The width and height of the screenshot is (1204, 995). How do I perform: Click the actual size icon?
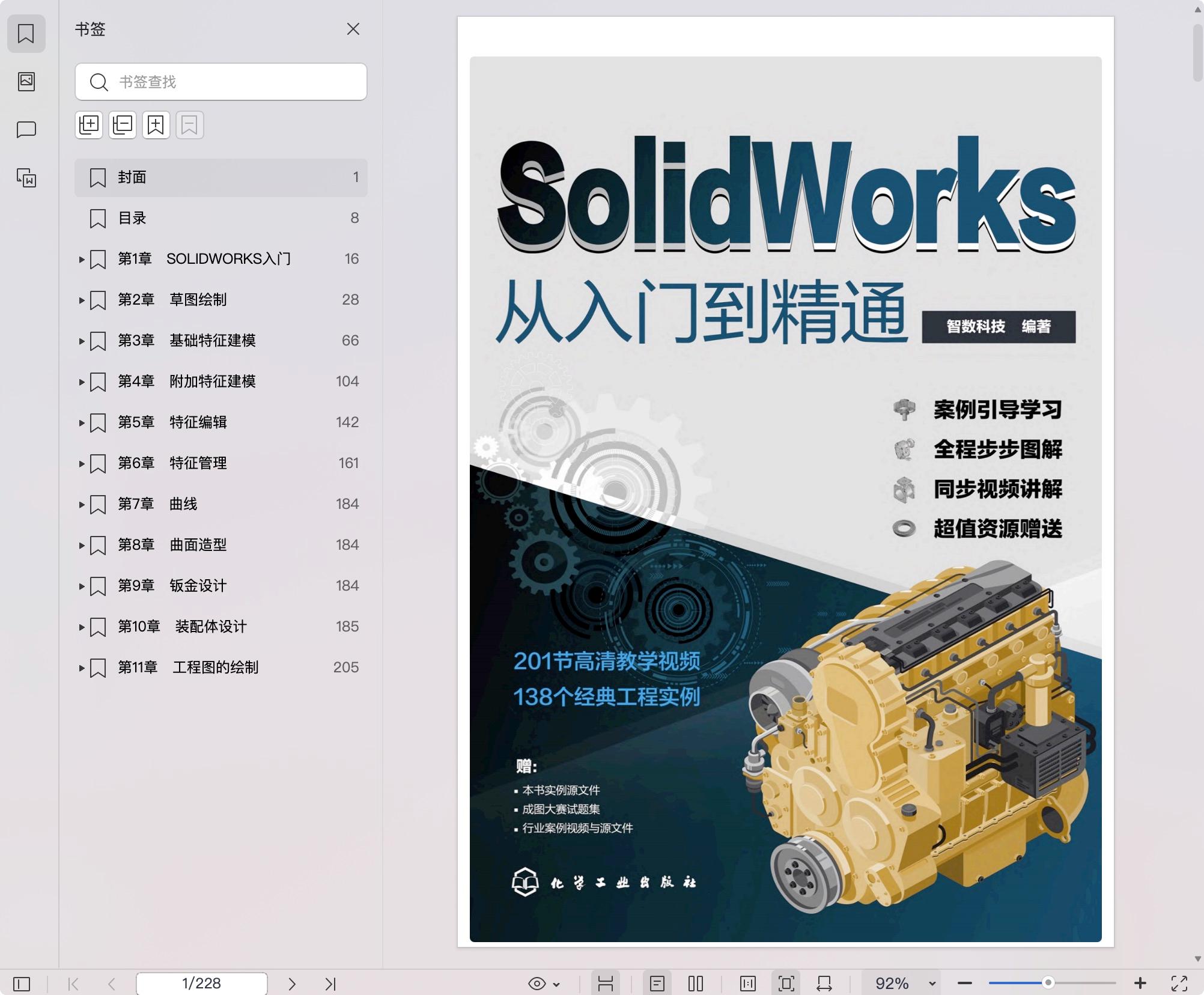pyautogui.click(x=748, y=984)
